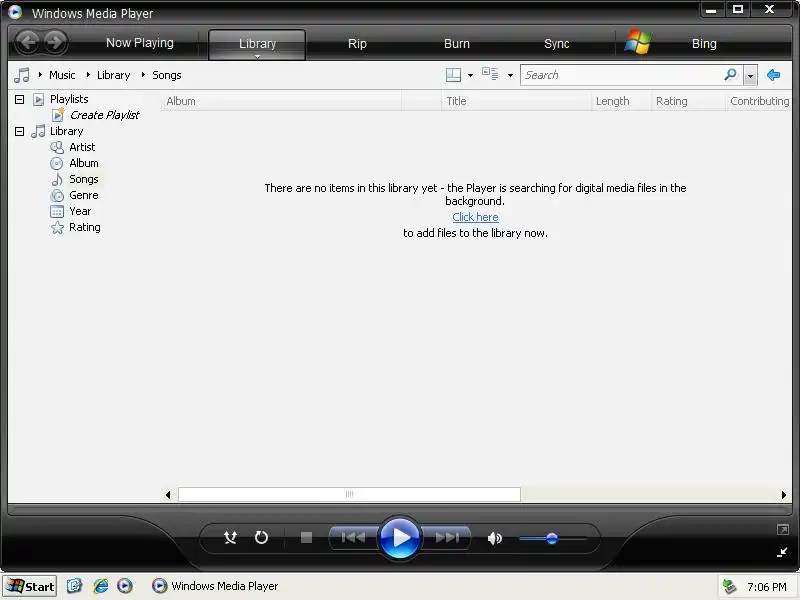Click the Windows logo icon beside Bing
Viewport: 800px width, 600px height.
click(637, 42)
